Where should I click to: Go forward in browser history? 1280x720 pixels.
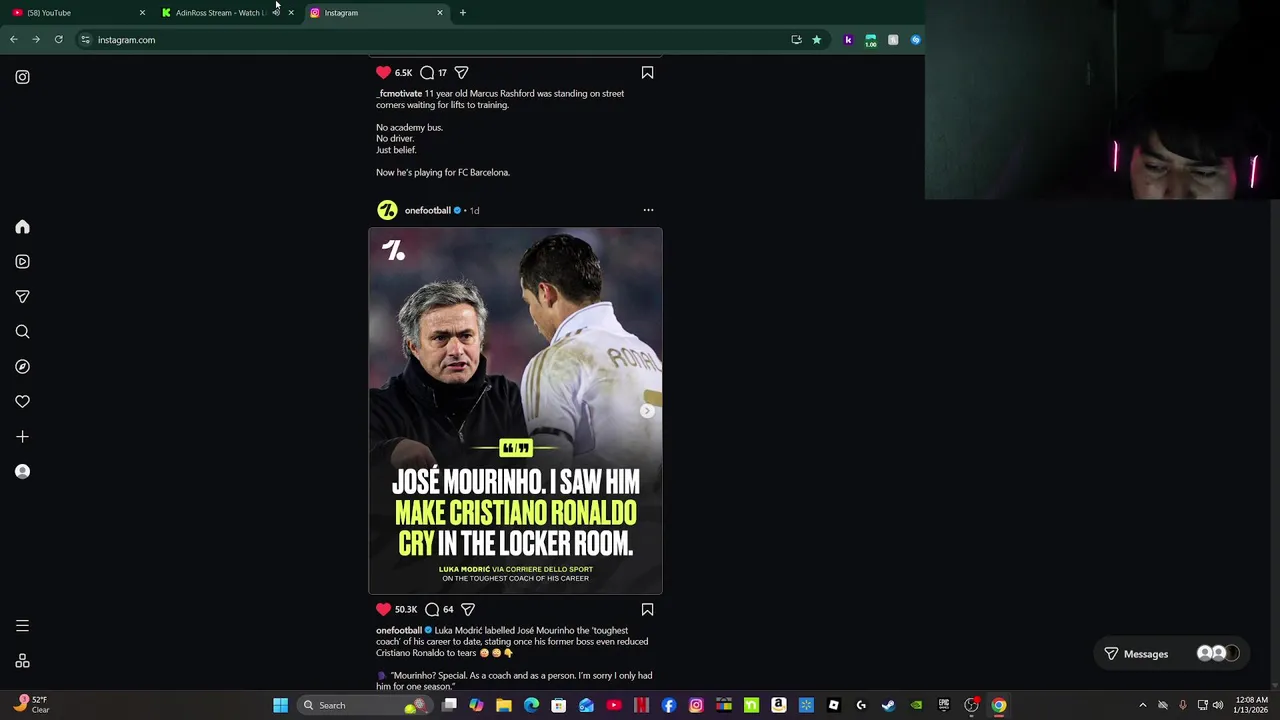pos(36,40)
